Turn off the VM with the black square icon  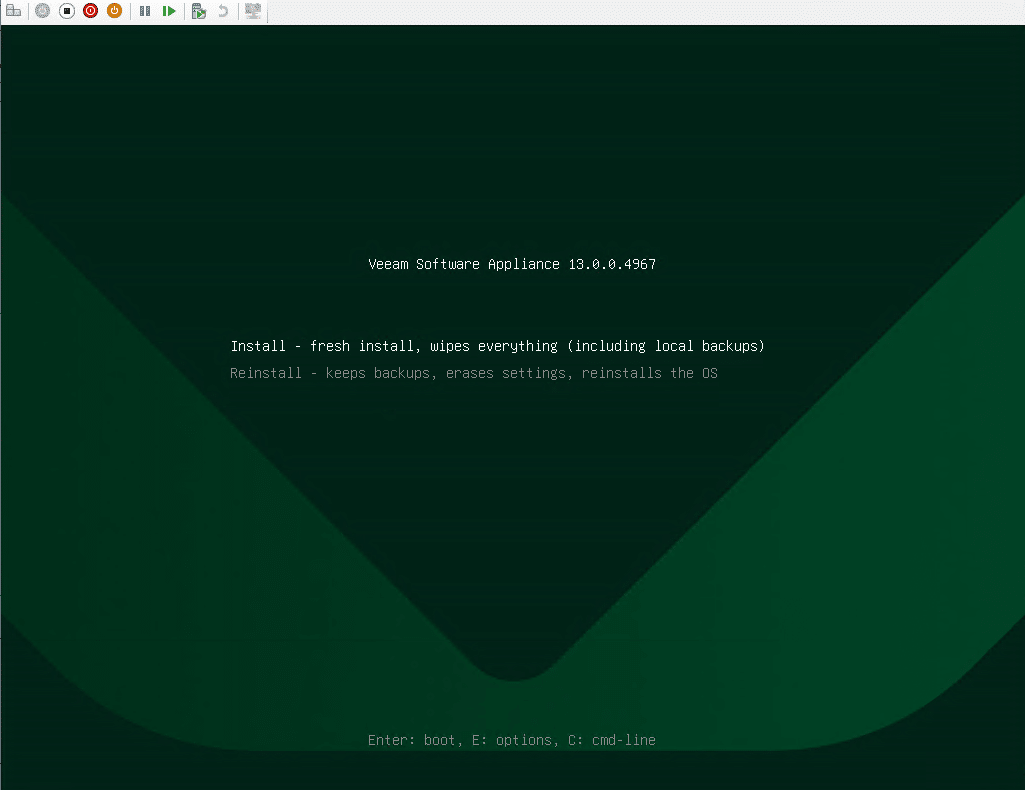pyautogui.click(x=67, y=11)
